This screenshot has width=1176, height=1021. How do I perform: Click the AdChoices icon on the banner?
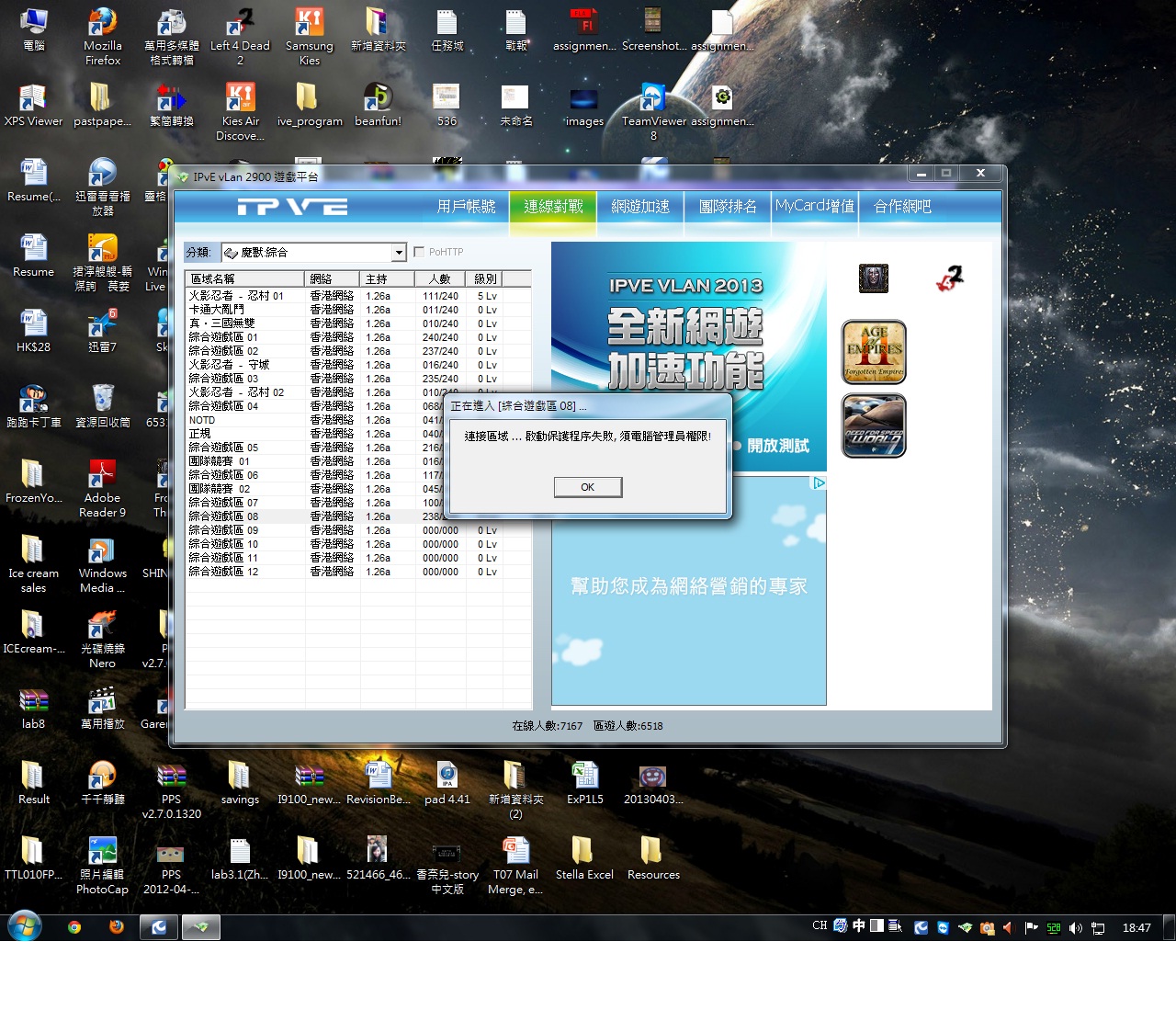click(x=819, y=482)
